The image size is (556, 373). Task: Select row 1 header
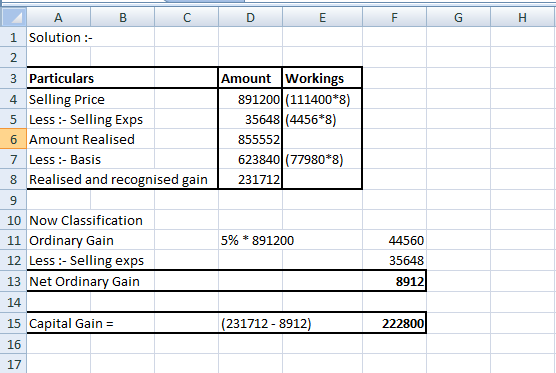click(x=13, y=37)
